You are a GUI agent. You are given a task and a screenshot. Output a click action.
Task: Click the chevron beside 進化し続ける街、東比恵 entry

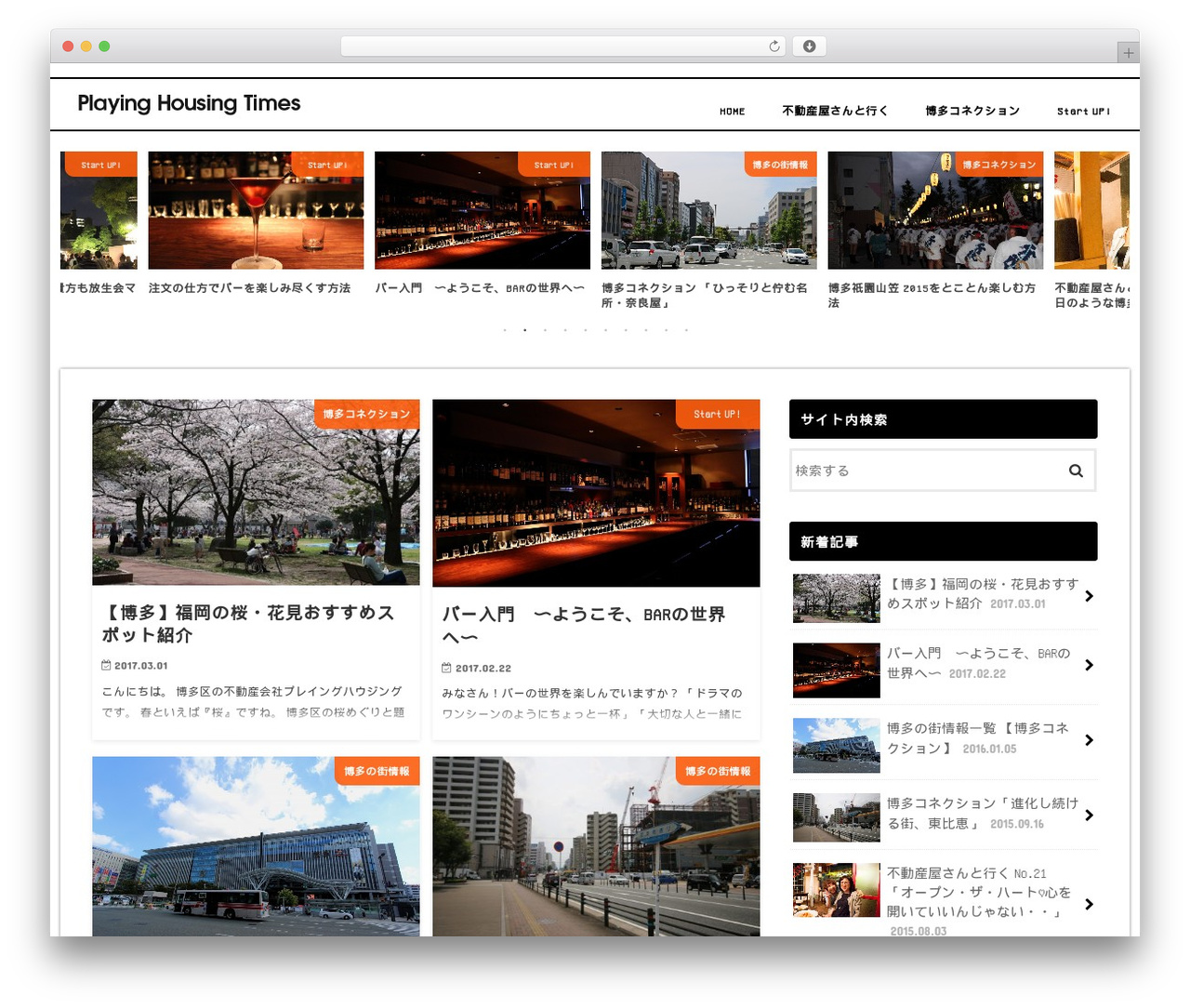pos(1090,816)
